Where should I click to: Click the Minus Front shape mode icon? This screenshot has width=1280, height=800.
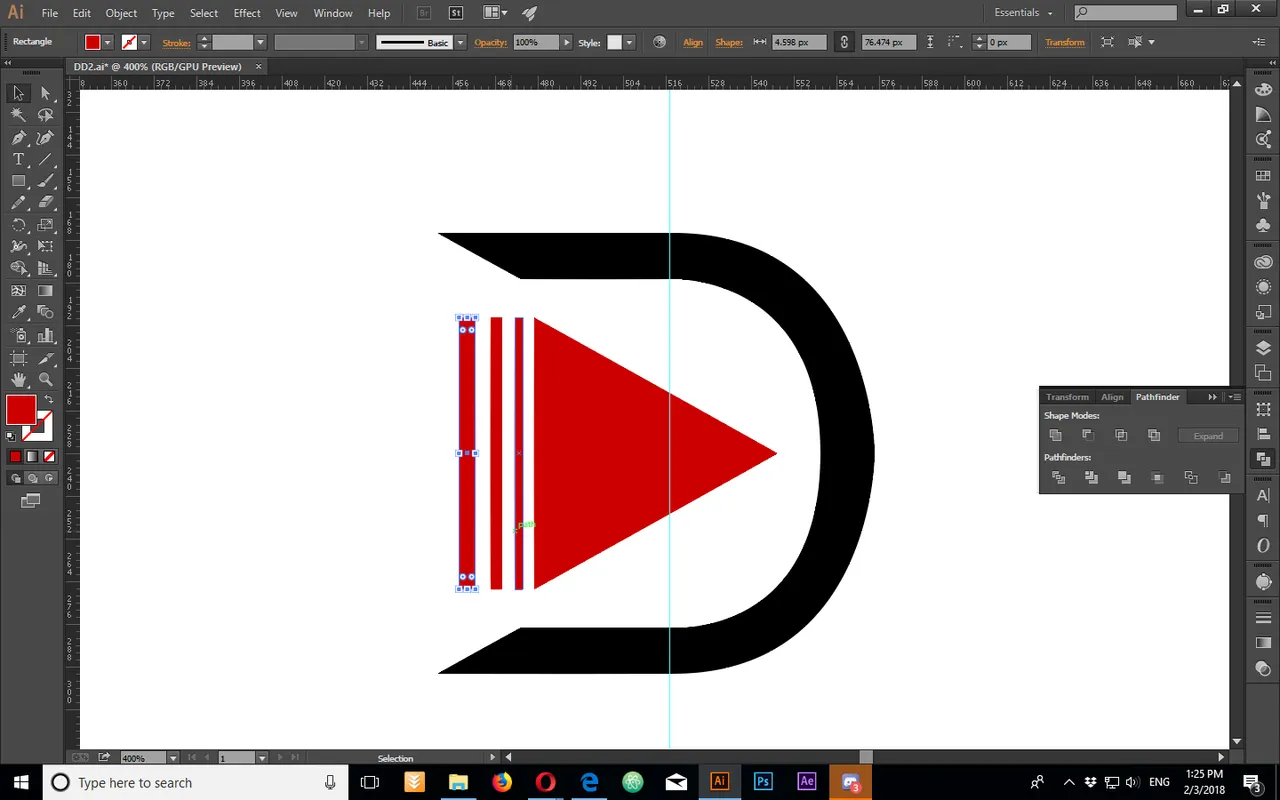pyautogui.click(x=1088, y=435)
